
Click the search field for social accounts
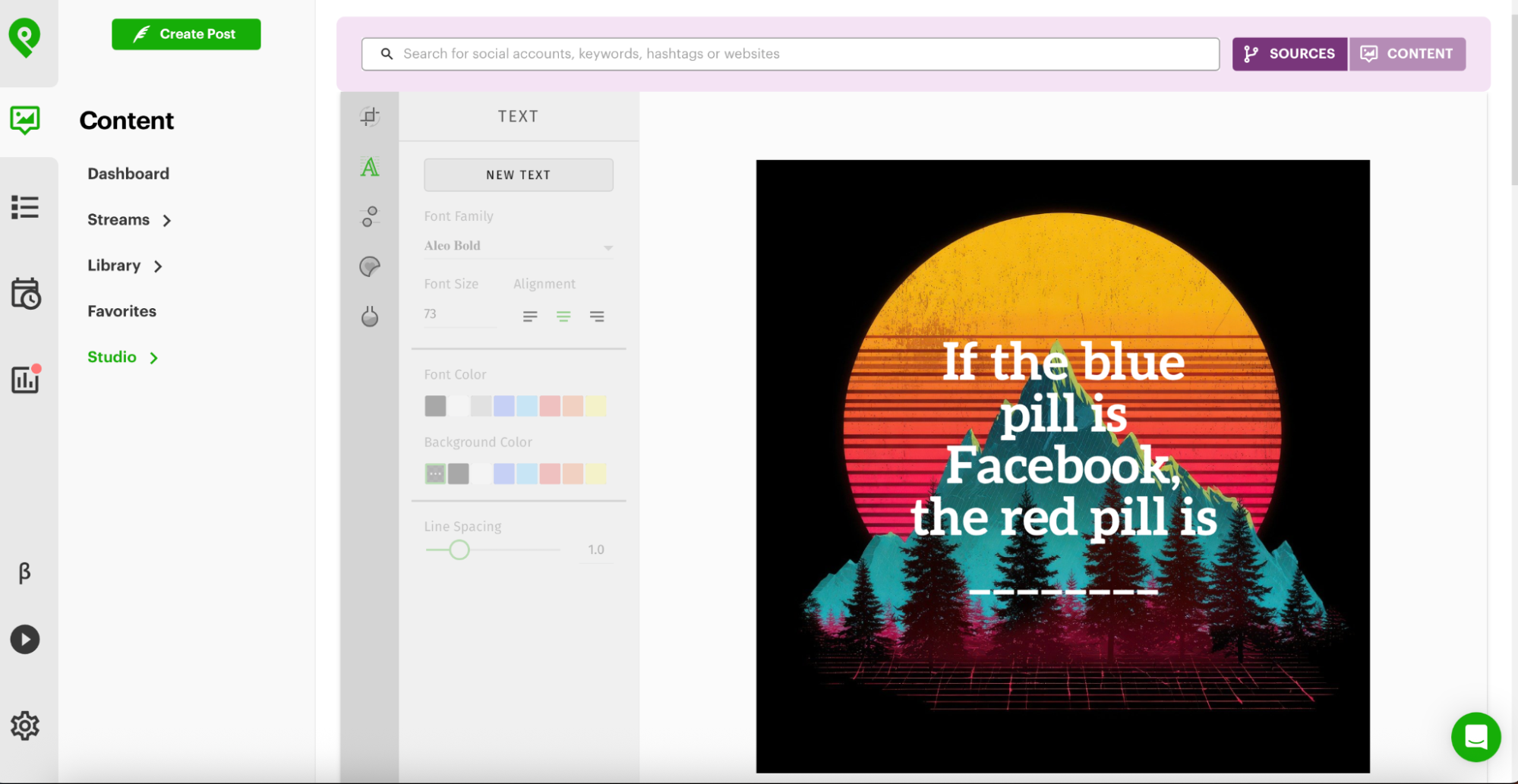pyautogui.click(x=790, y=54)
